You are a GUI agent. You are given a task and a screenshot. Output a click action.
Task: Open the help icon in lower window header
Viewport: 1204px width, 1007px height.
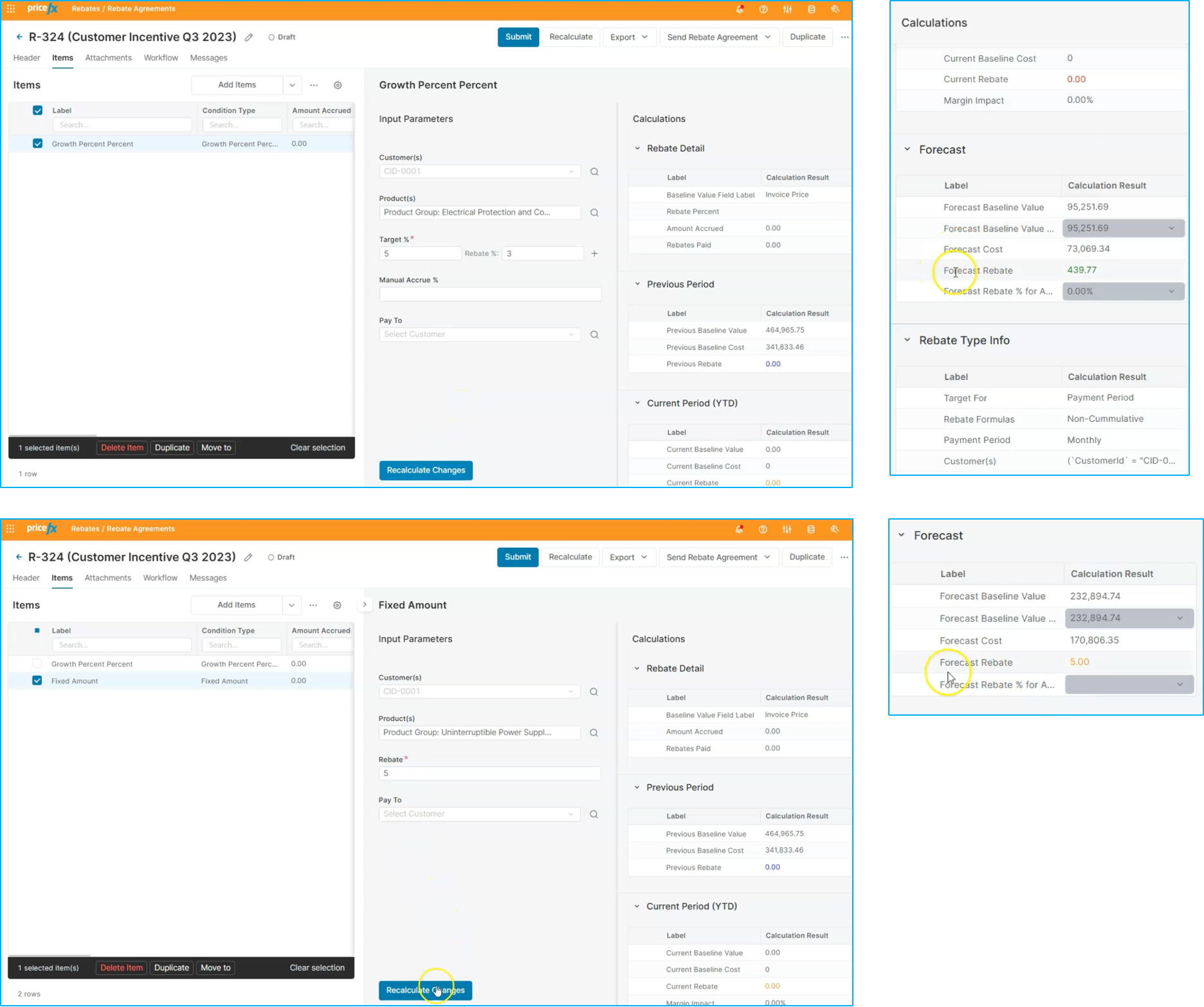[763, 529]
